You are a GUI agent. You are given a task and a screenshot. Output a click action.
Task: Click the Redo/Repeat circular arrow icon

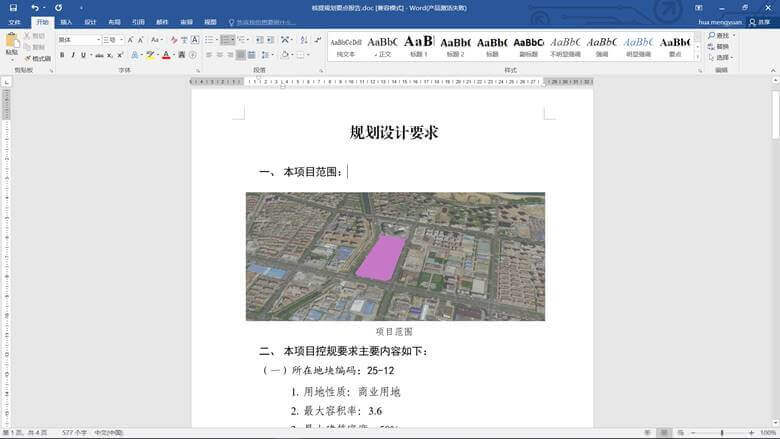click(x=58, y=7)
